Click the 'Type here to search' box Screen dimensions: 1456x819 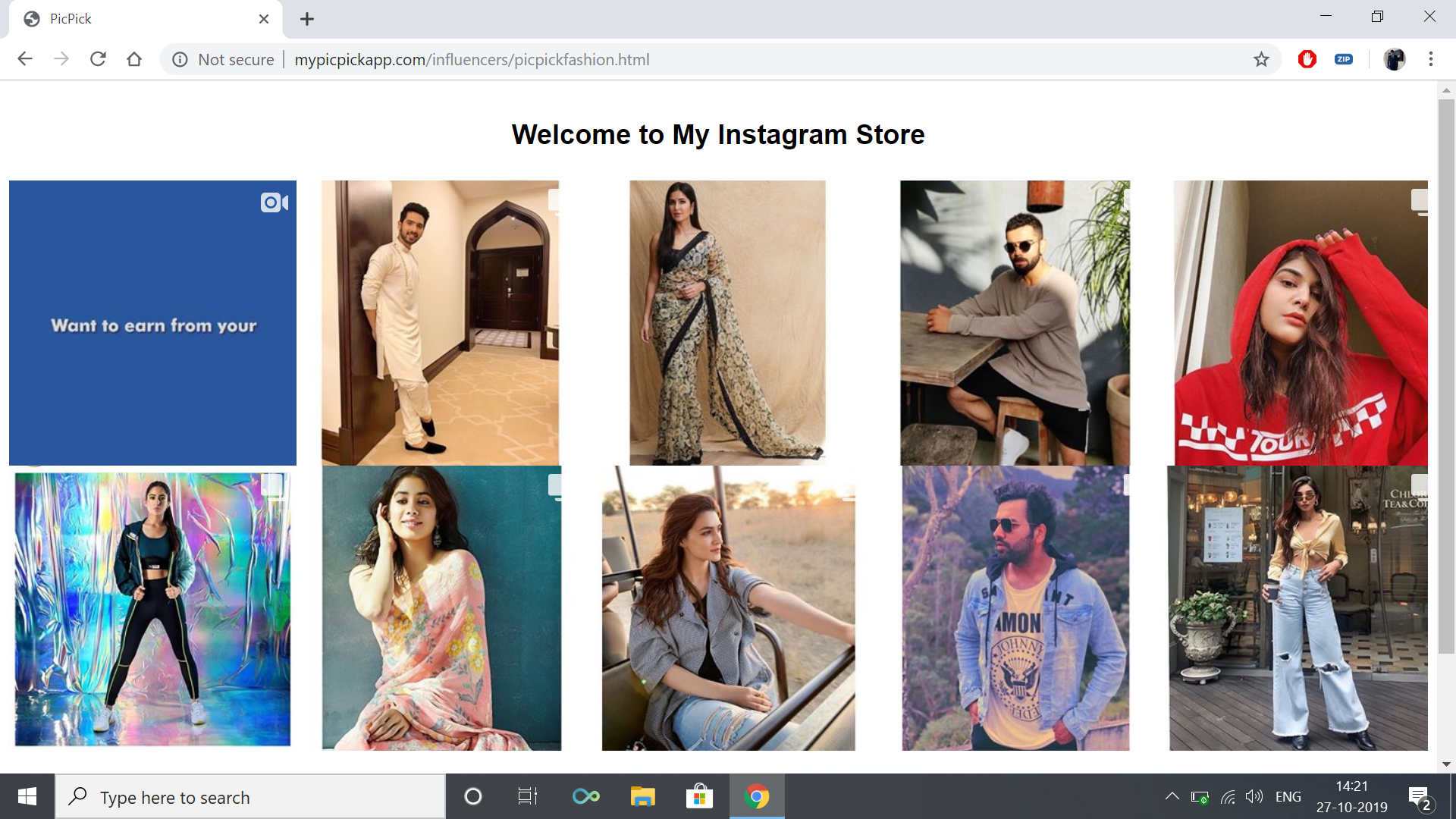point(250,796)
